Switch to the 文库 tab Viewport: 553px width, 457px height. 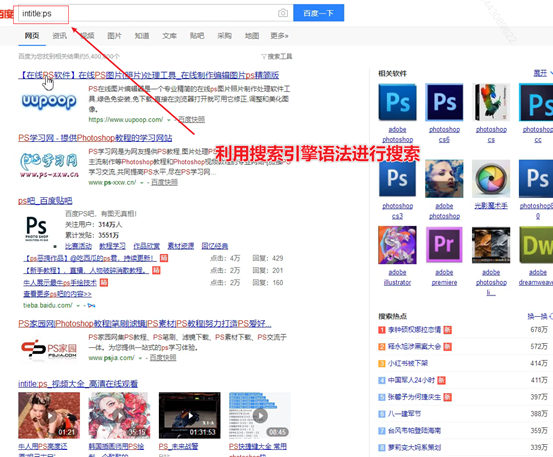[169, 36]
